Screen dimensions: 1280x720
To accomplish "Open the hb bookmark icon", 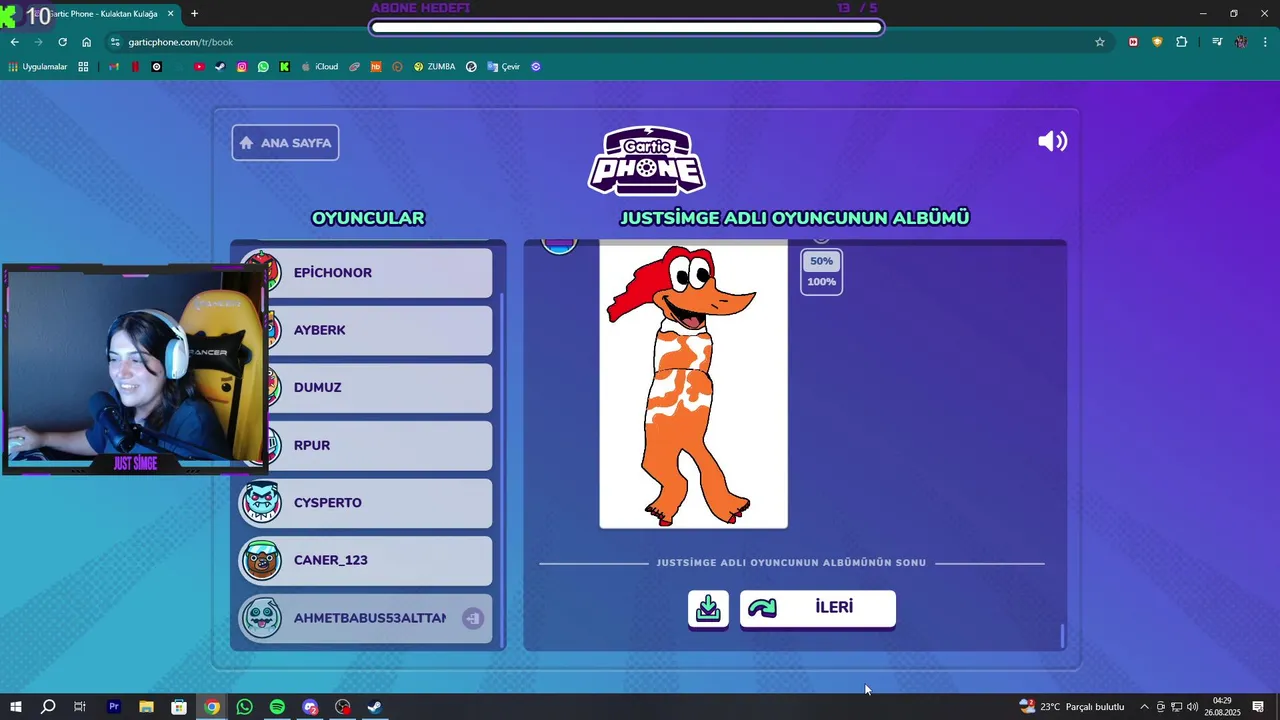I will pyautogui.click(x=376, y=67).
